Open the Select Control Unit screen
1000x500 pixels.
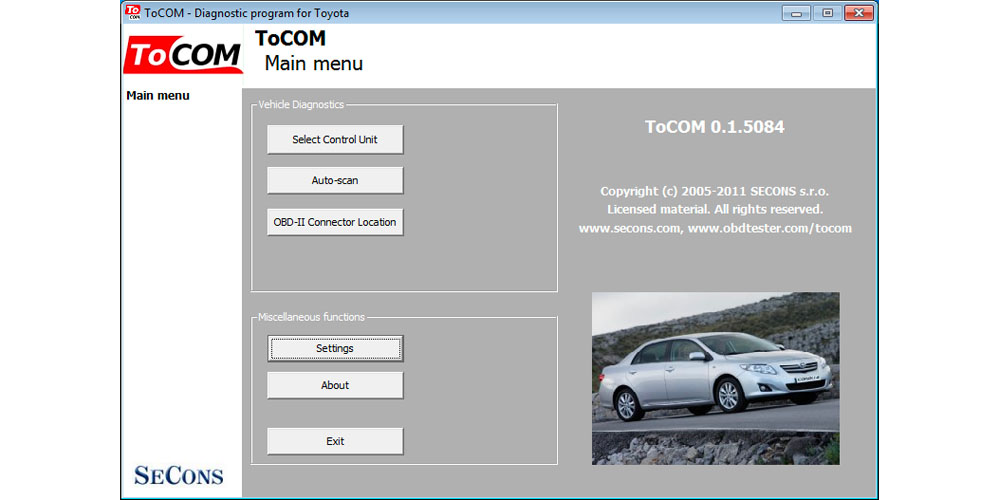[x=335, y=139]
